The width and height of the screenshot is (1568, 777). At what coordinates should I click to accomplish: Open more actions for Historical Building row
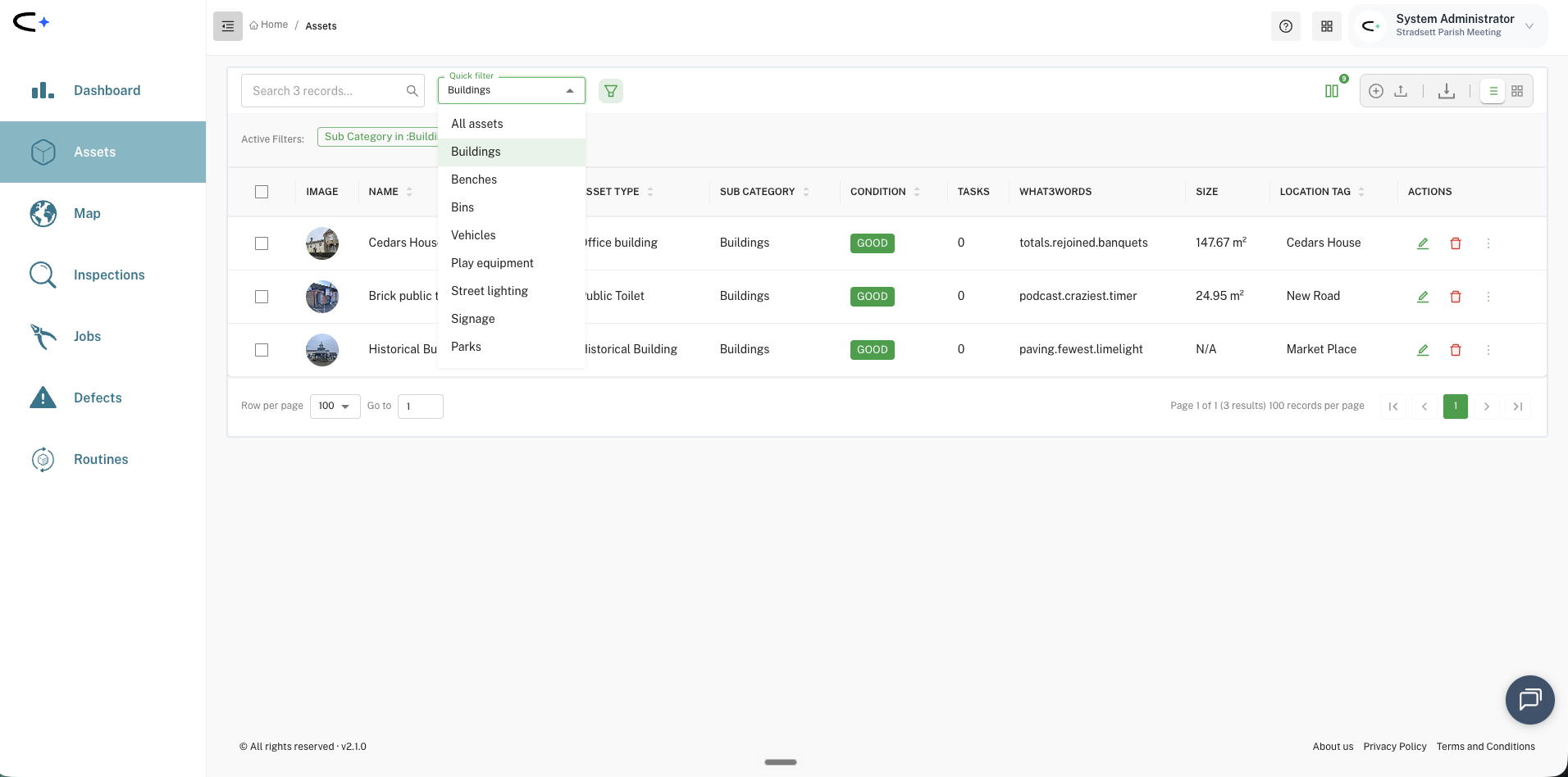coord(1488,350)
